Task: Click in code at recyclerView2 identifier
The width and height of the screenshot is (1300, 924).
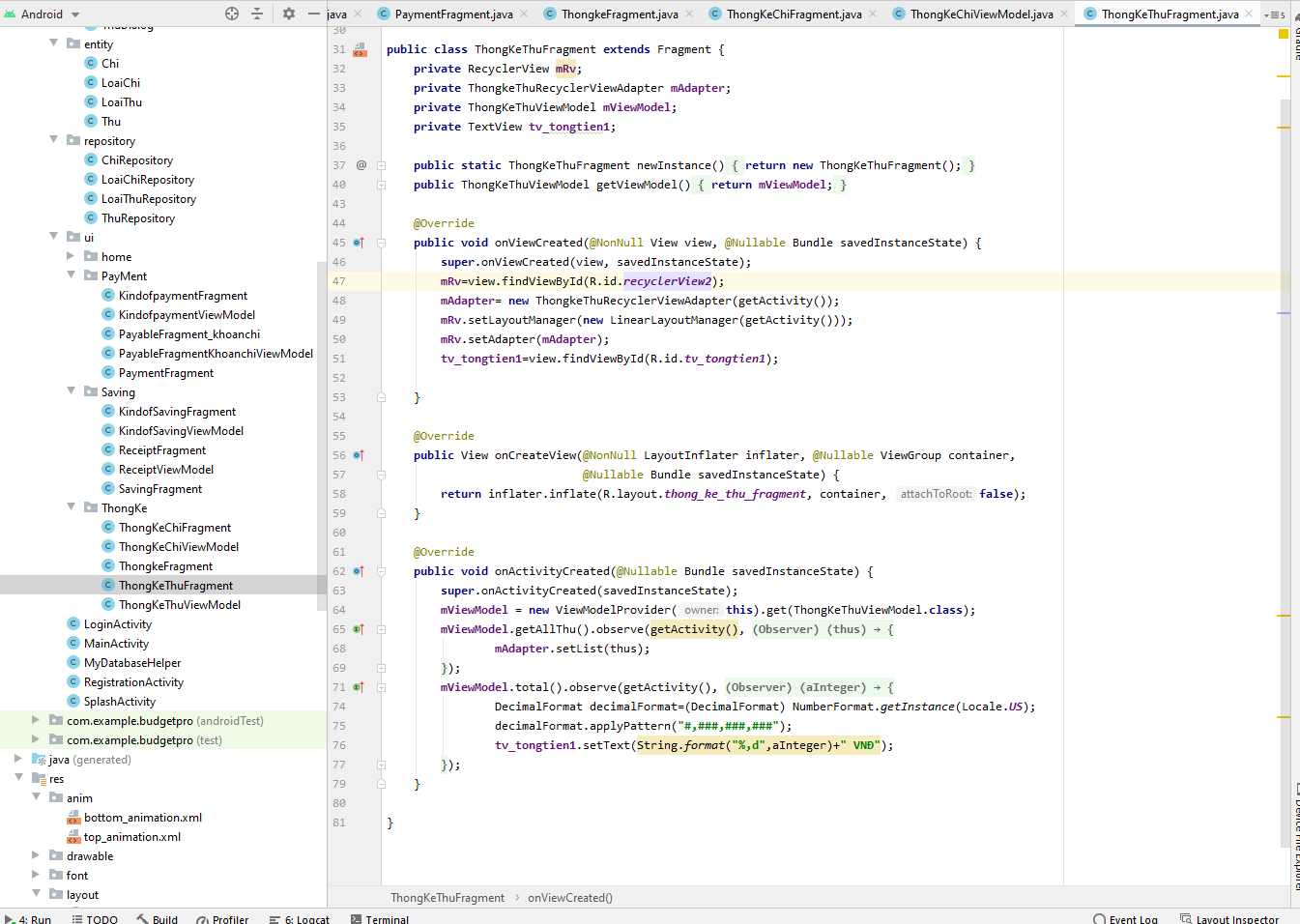Action: tap(667, 281)
